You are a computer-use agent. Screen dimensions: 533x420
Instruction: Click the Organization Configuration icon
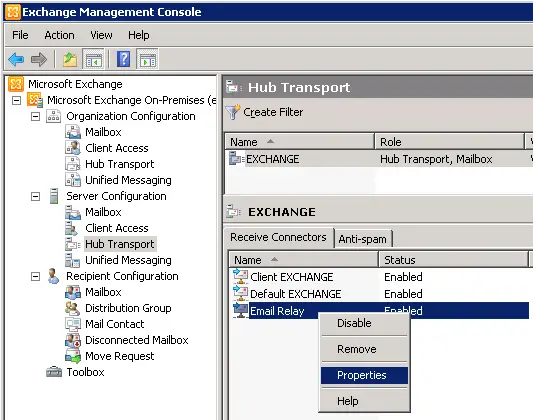(54, 116)
